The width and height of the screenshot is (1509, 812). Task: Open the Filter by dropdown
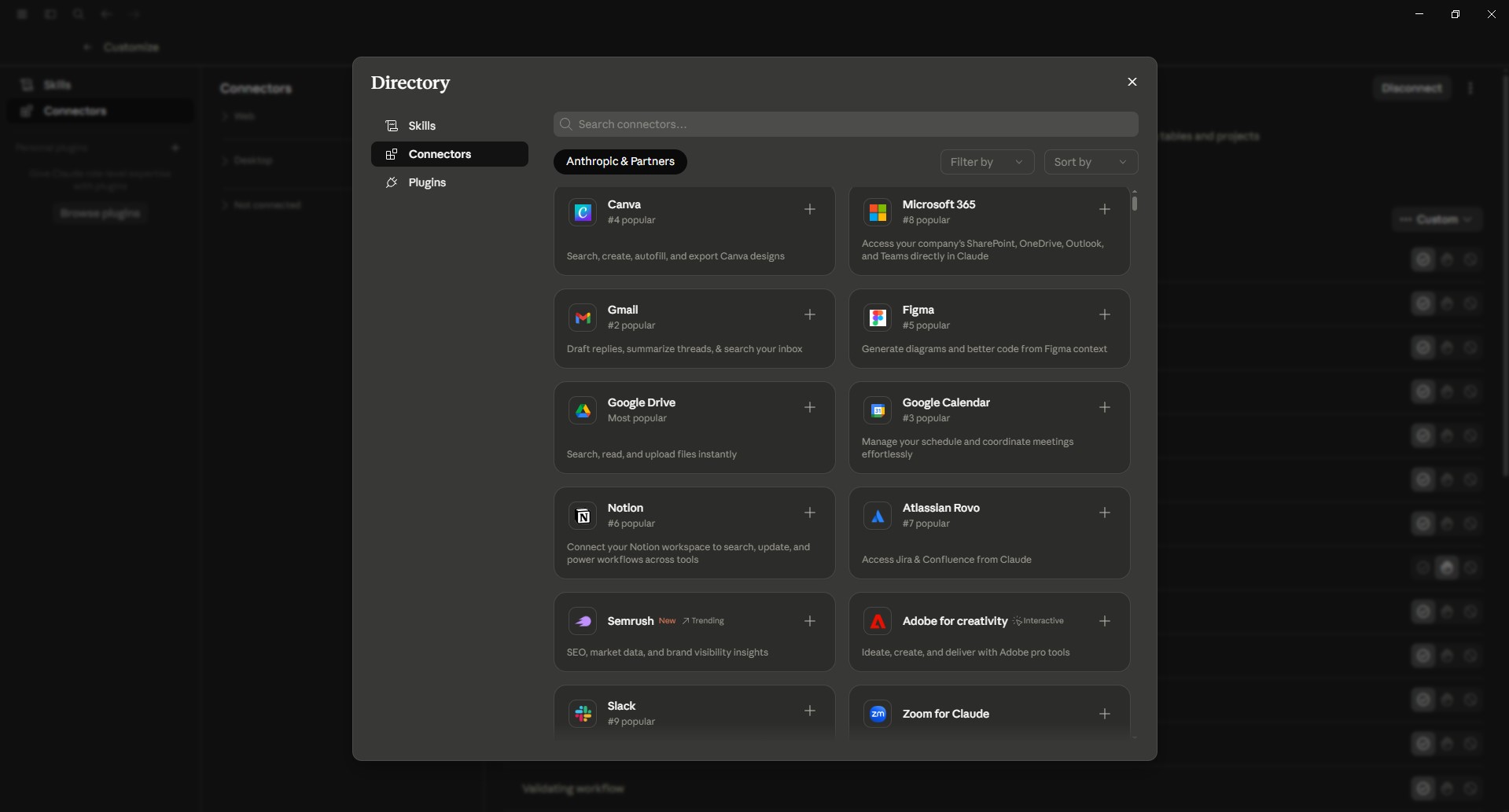(987, 162)
